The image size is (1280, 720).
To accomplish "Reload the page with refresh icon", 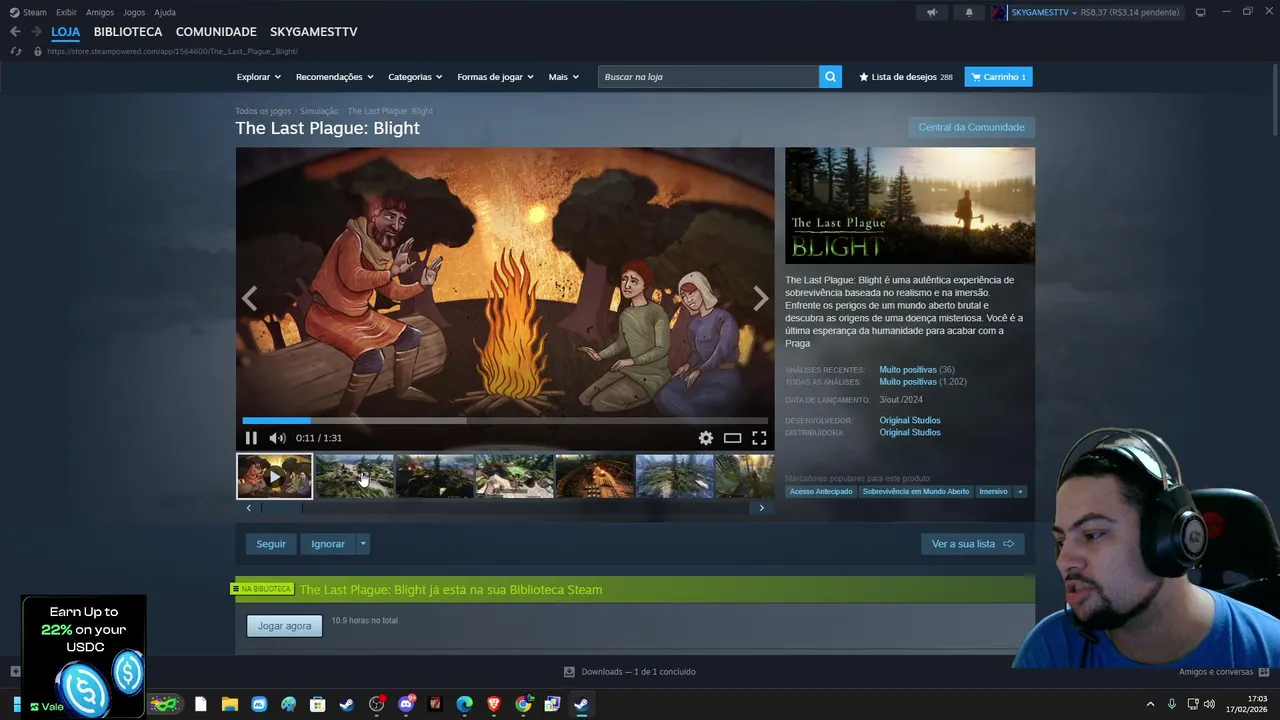I will pos(15,51).
